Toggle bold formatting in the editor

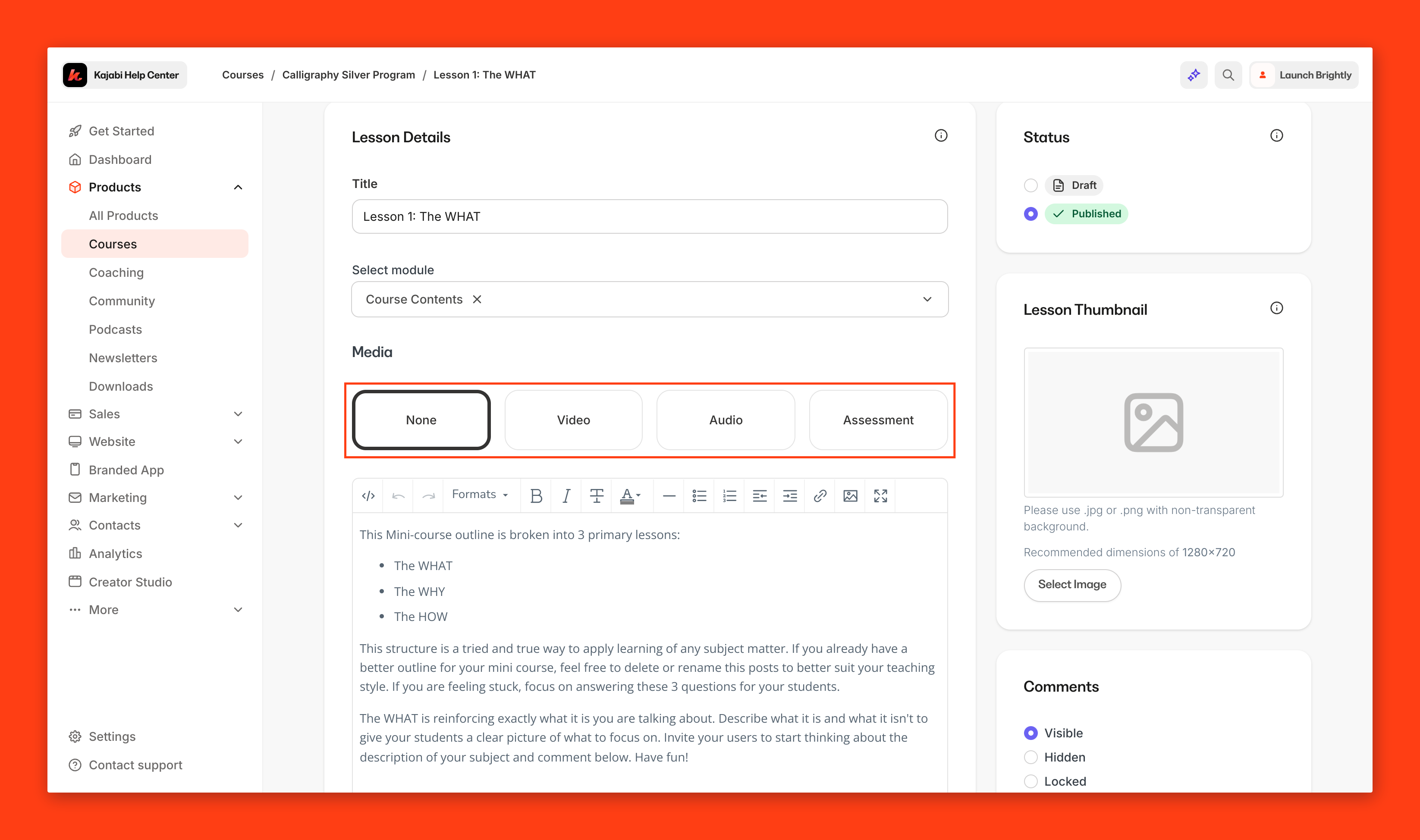(536, 496)
